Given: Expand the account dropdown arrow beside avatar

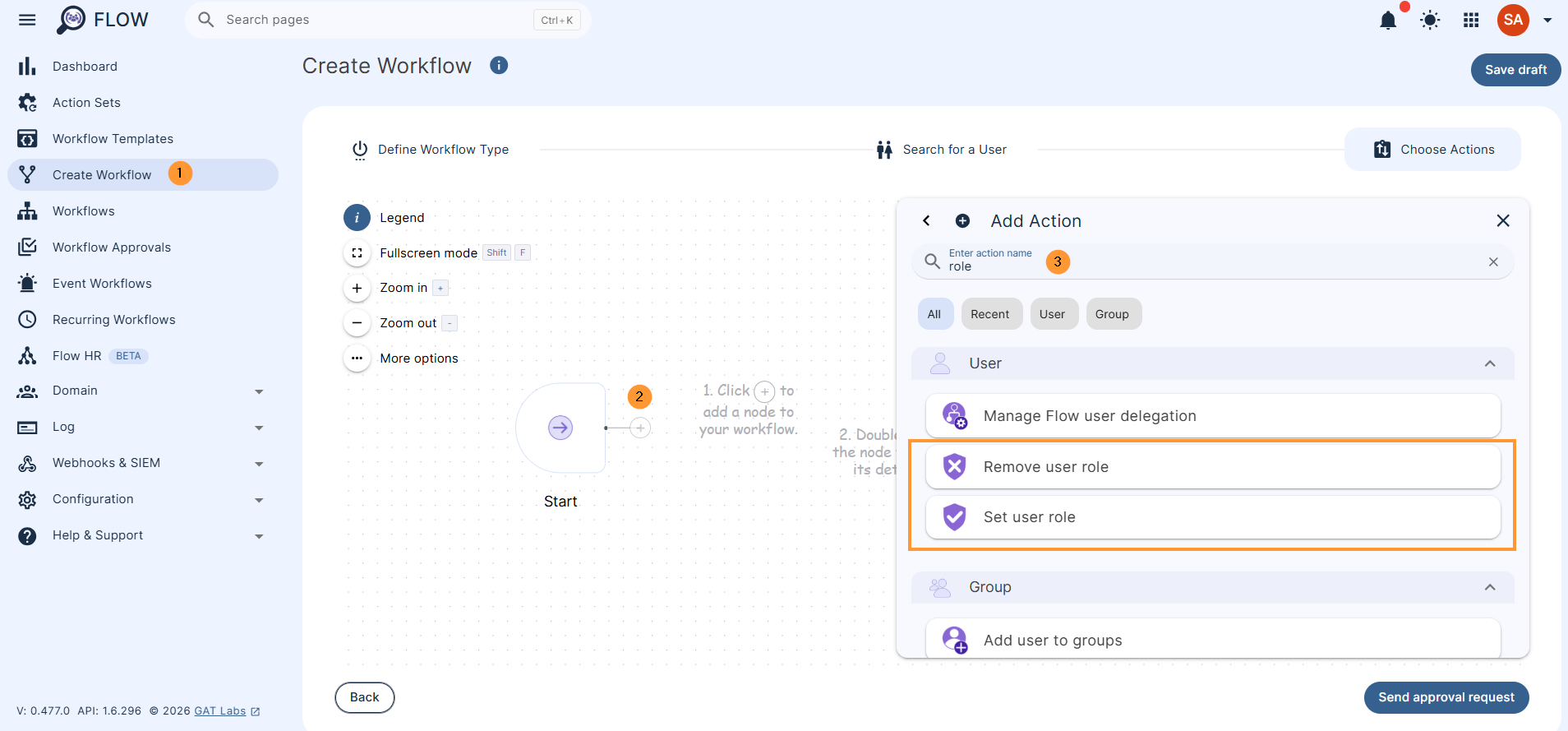Looking at the screenshot, I should tap(1547, 21).
